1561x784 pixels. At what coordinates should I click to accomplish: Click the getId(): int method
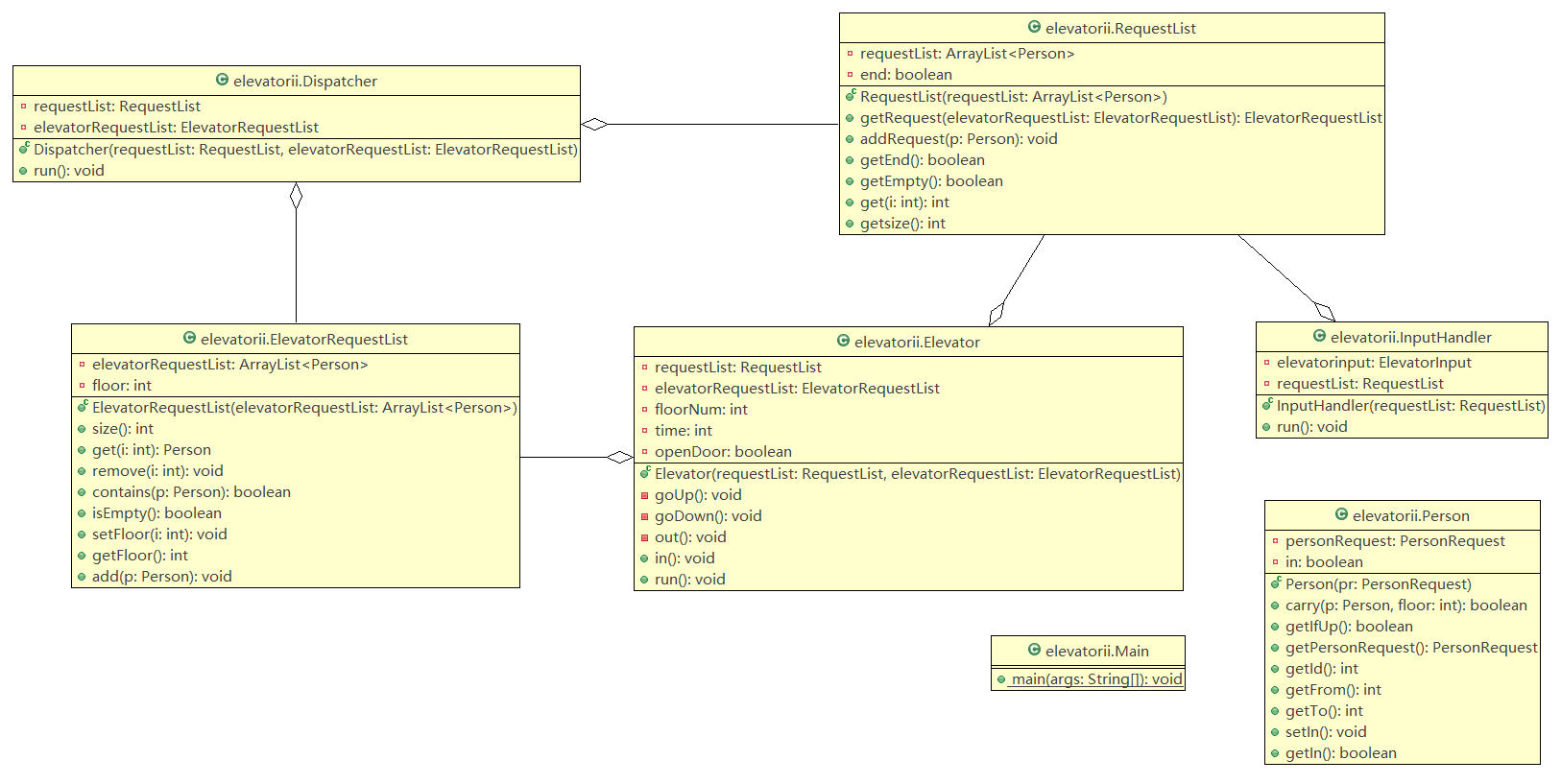click(x=1322, y=669)
